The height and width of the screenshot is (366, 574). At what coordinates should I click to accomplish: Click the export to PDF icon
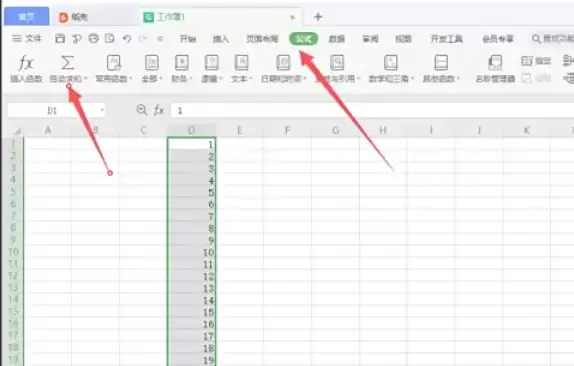(77, 38)
